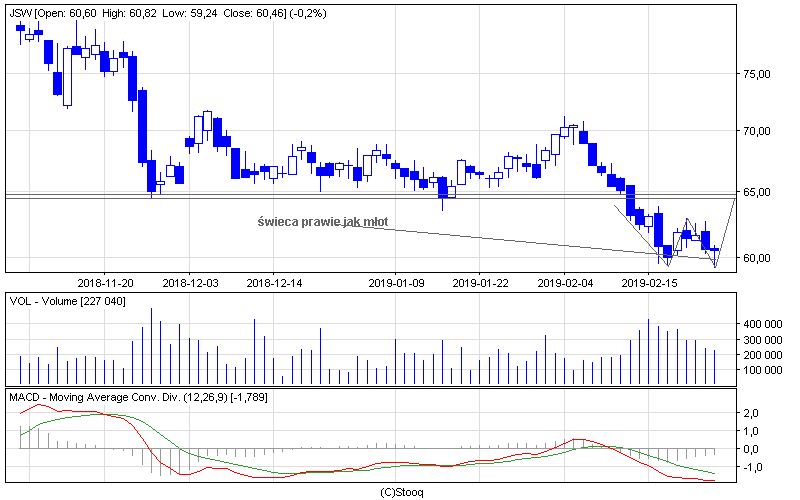The height and width of the screenshot is (500, 800).
Task: Click the 200 000 volume axis label
Action: point(763,355)
